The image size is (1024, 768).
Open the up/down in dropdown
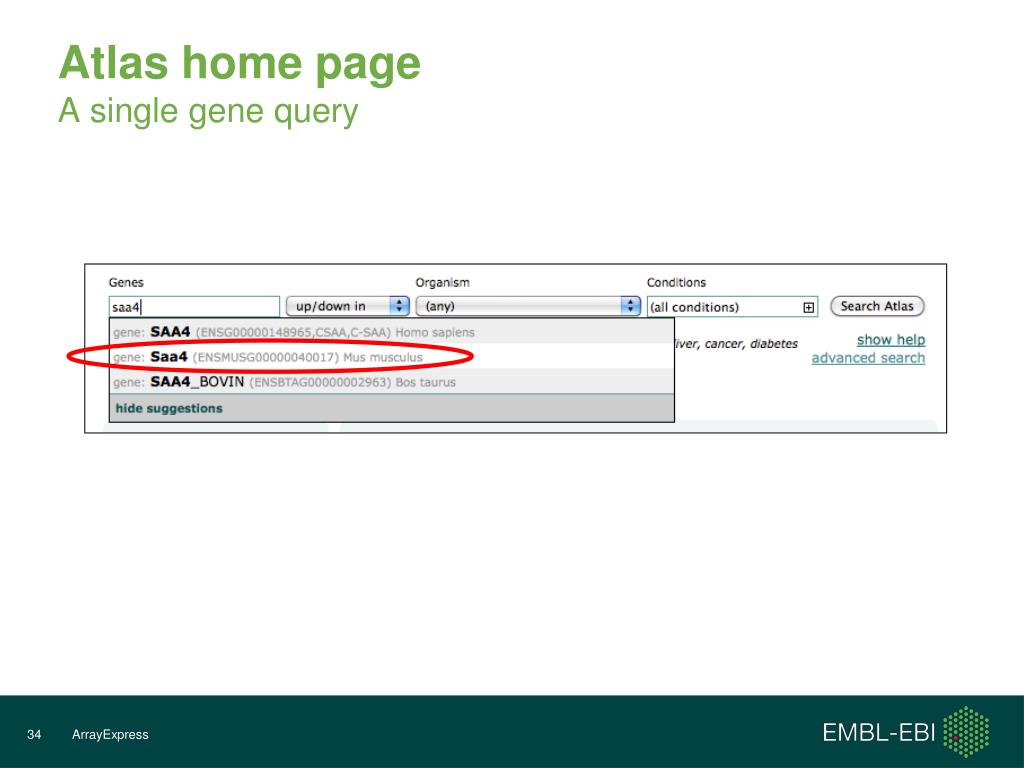pyautogui.click(x=347, y=306)
